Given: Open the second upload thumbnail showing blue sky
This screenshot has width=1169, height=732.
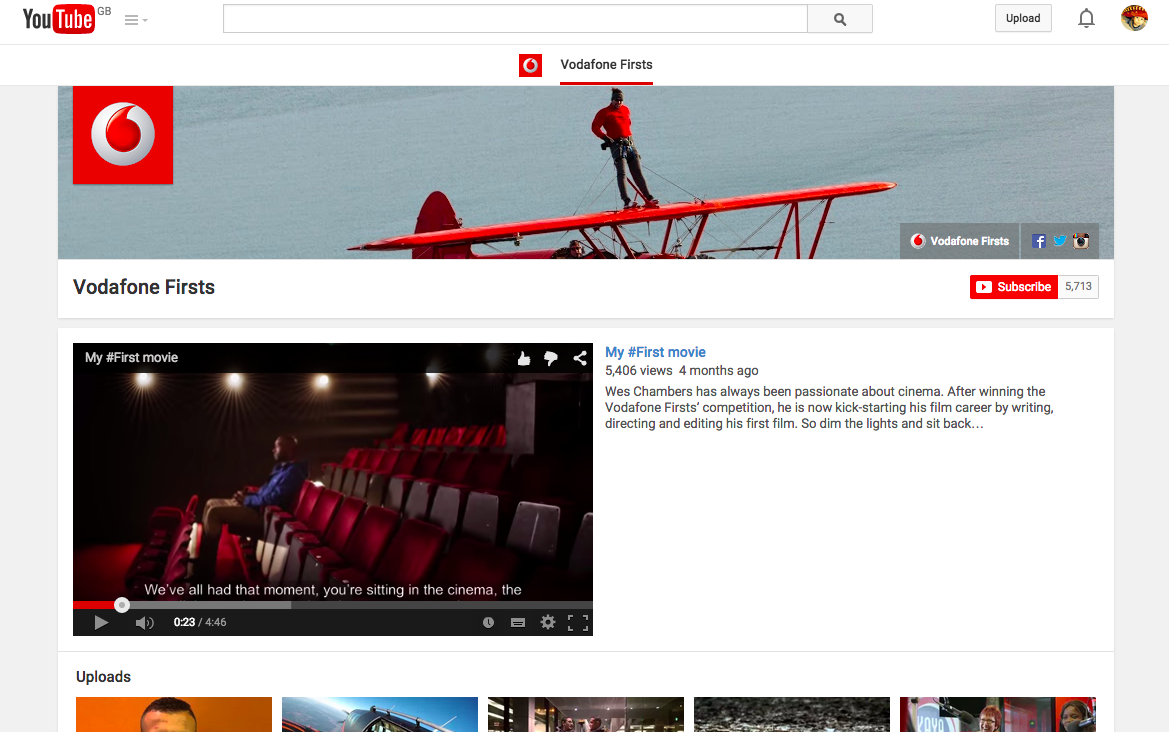Looking at the screenshot, I should (x=379, y=714).
